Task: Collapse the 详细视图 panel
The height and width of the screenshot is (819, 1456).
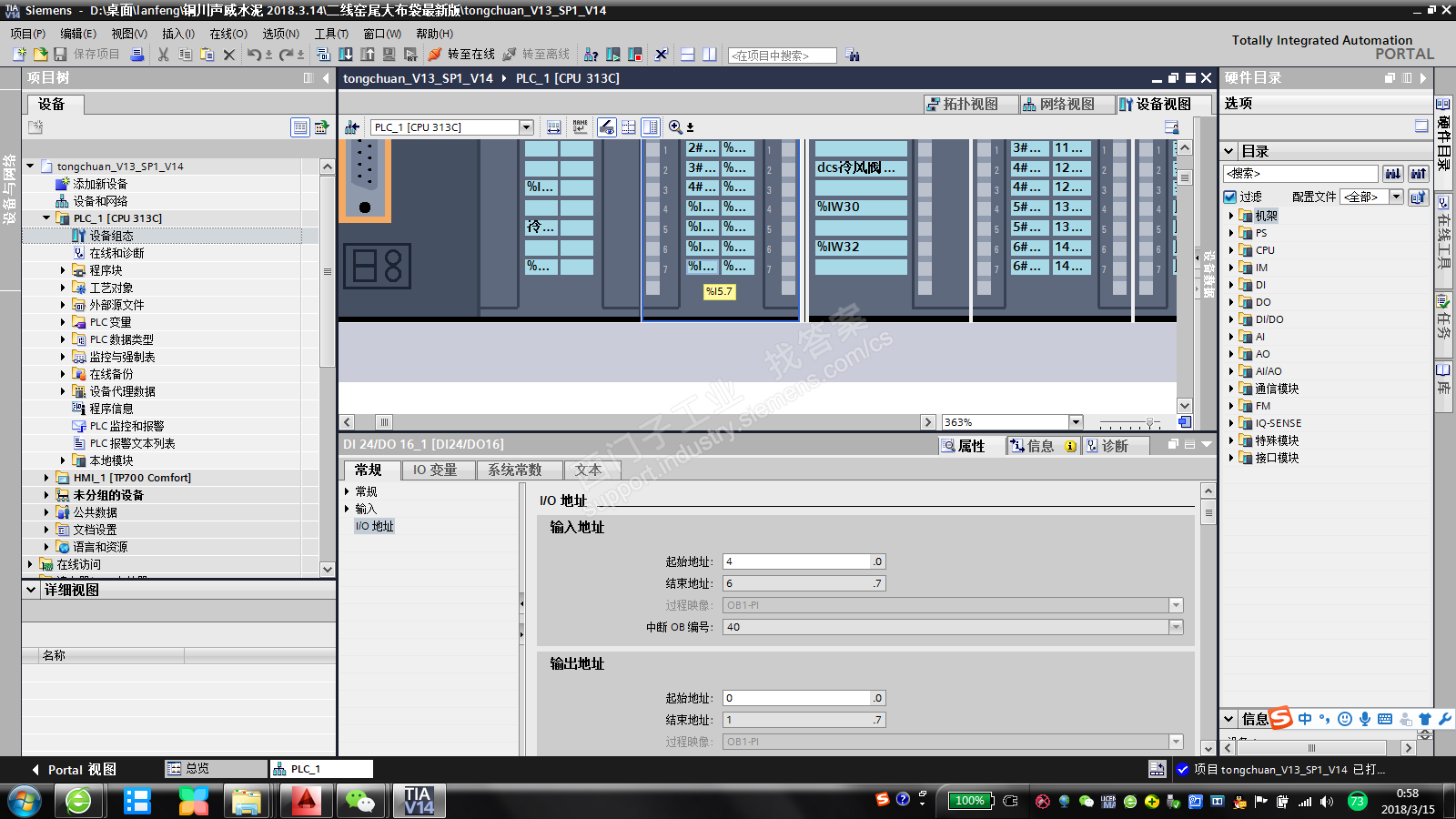Action: (x=31, y=590)
